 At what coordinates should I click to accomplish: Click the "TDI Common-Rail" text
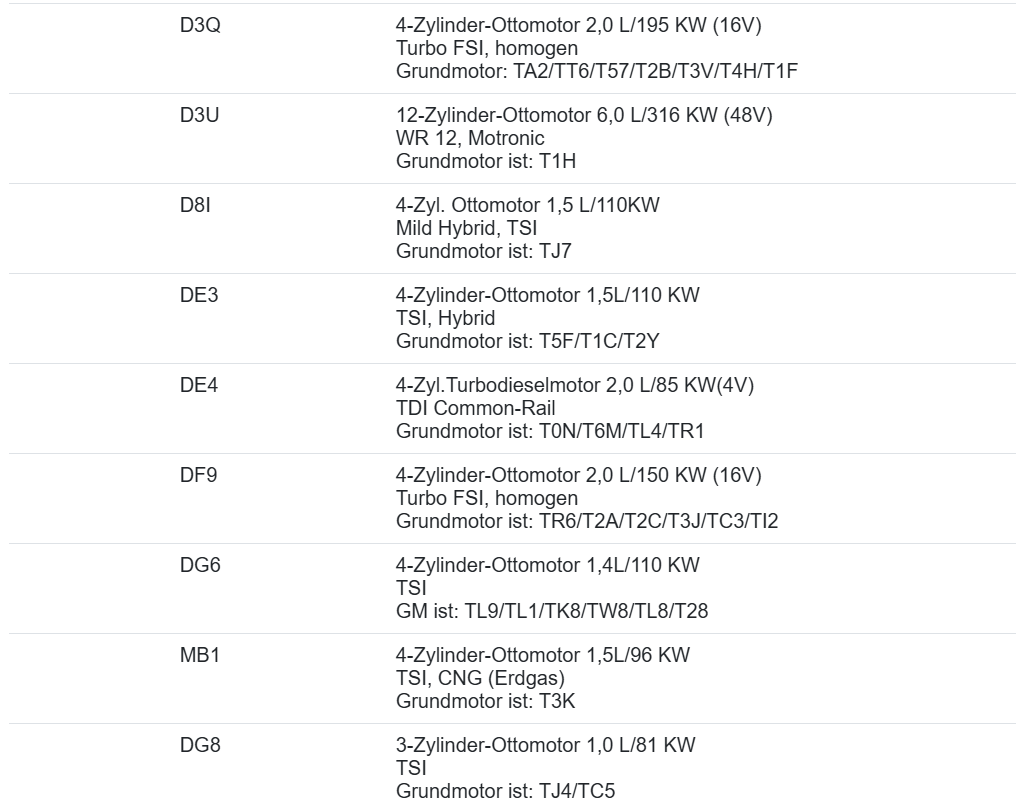coord(476,407)
